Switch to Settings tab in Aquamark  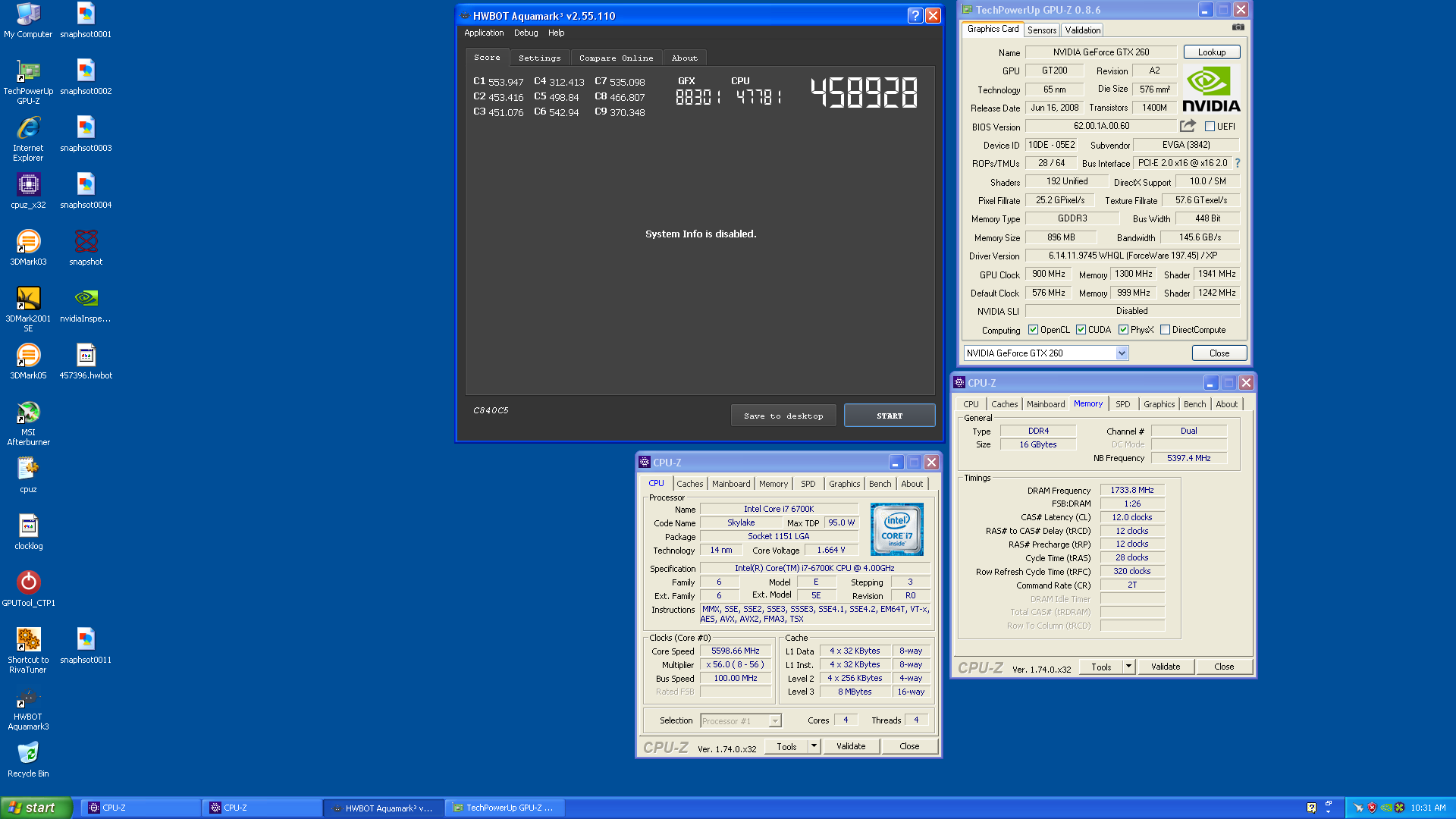pos(539,58)
